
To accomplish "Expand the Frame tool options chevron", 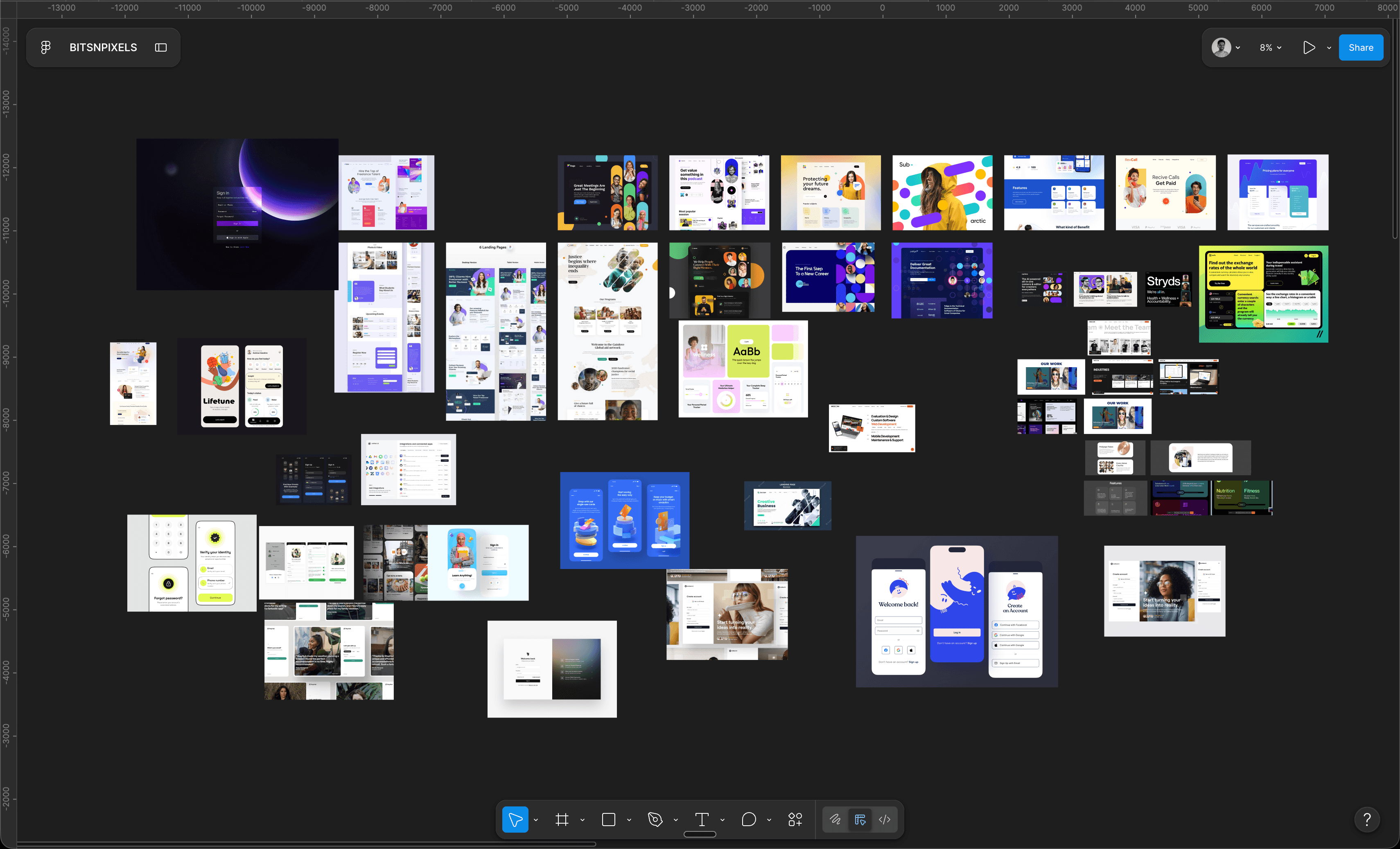I will (x=583, y=820).
